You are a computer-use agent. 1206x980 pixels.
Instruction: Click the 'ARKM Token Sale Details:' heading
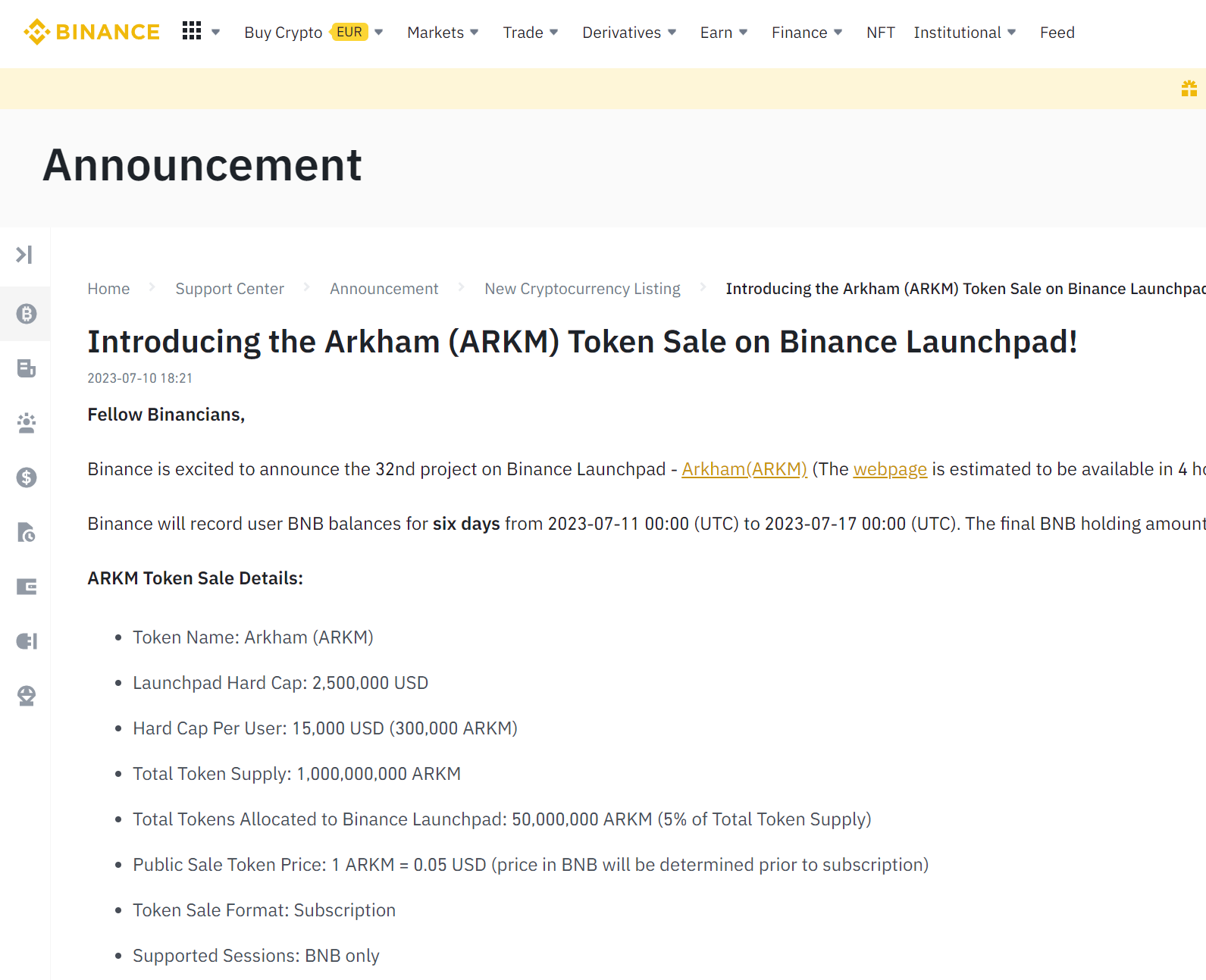(x=195, y=578)
